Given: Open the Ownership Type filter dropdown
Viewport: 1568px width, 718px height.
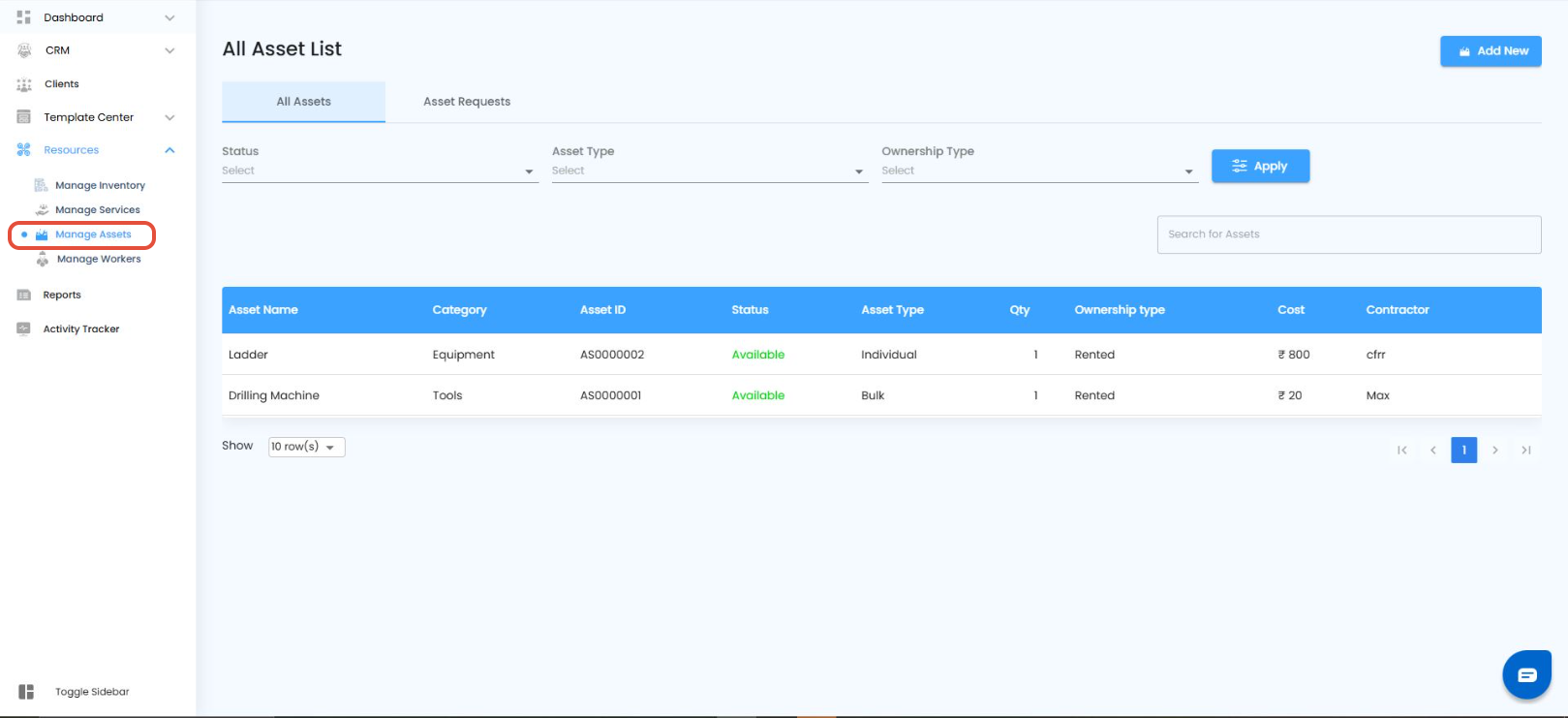Looking at the screenshot, I should [1040, 172].
